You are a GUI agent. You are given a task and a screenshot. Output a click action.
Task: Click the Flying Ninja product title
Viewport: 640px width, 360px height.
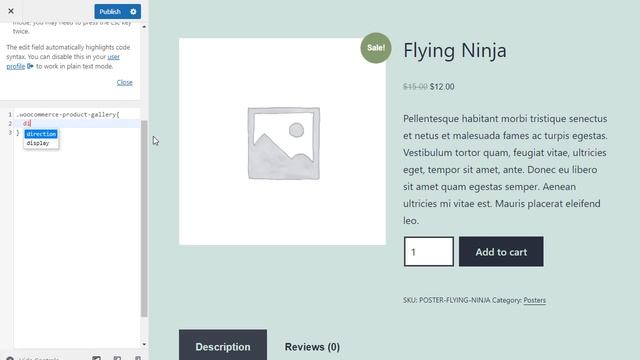coord(455,50)
